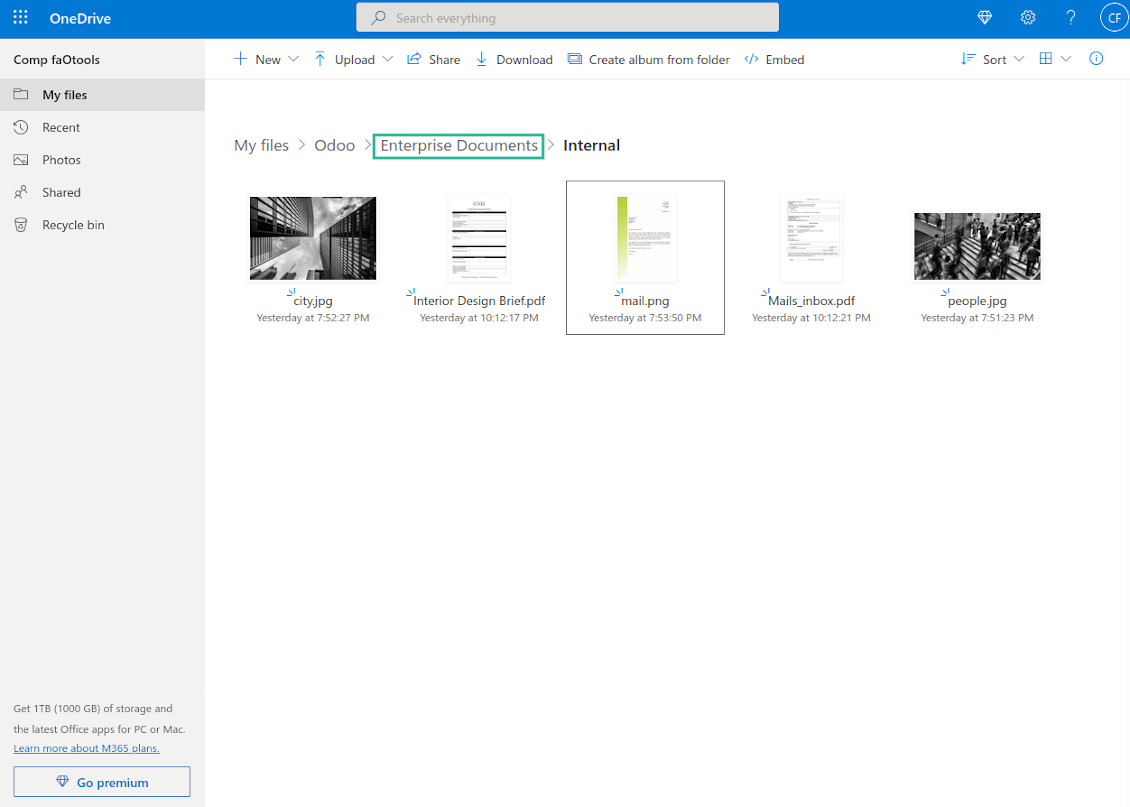The width and height of the screenshot is (1130, 807).
Task: Select My files in sidebar
Action: coord(102,94)
